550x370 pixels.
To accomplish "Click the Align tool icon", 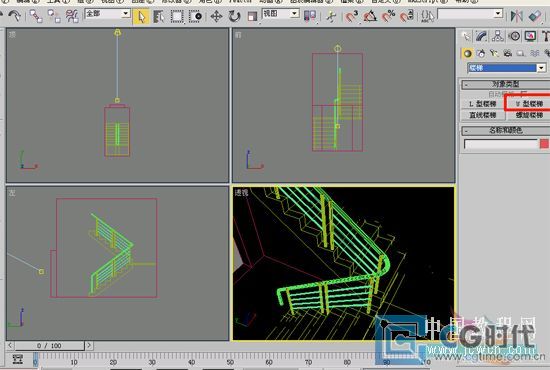I will pyautogui.click(x=535, y=16).
